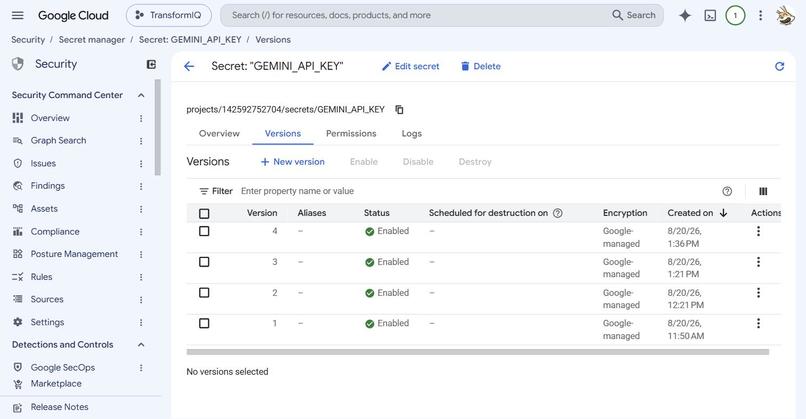806x419 pixels.
Task: Switch to the Logs tab
Action: click(x=412, y=134)
